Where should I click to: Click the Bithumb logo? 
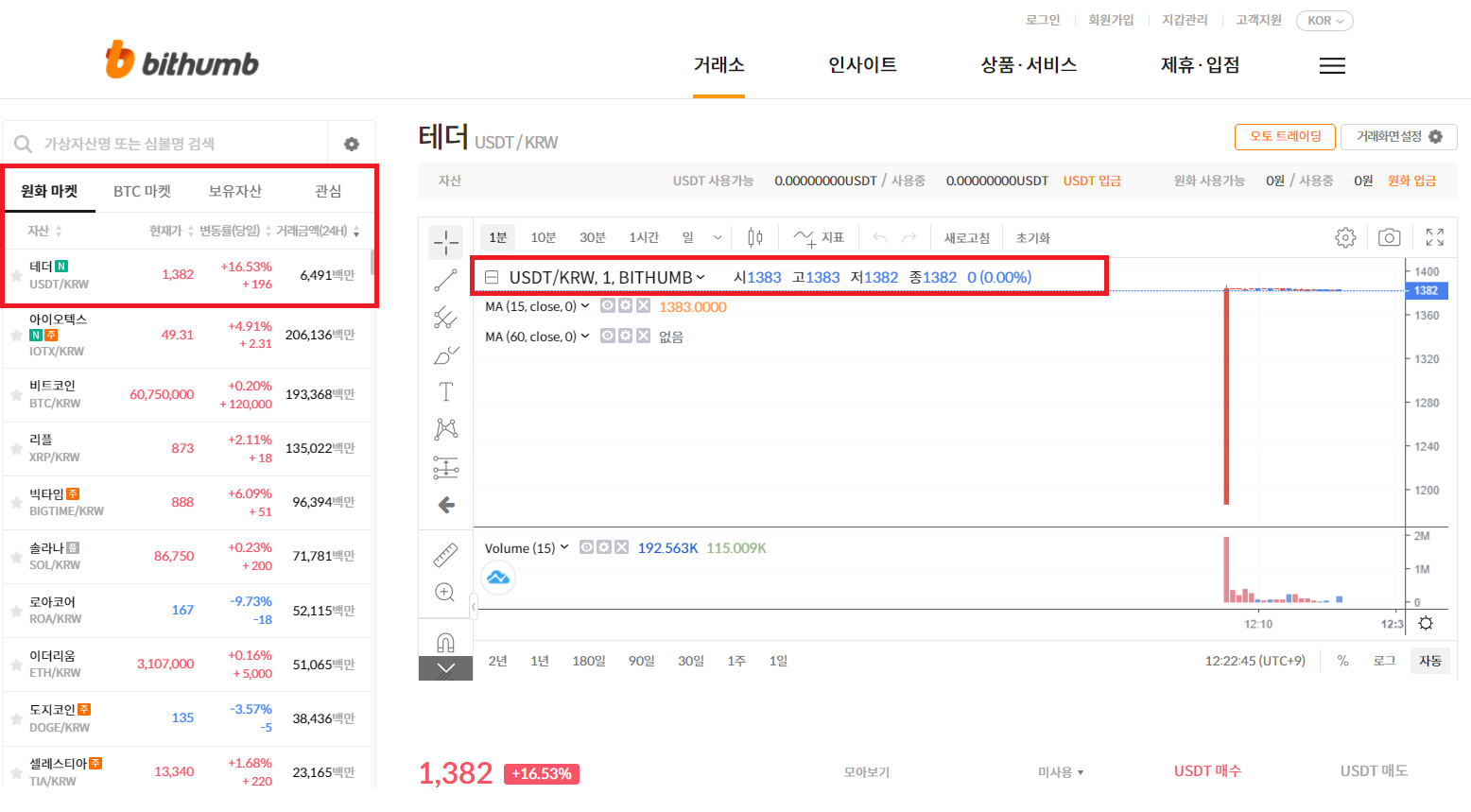coord(182,60)
